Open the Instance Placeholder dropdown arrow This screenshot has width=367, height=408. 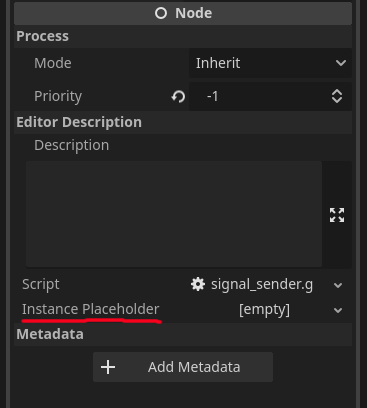pos(338,310)
